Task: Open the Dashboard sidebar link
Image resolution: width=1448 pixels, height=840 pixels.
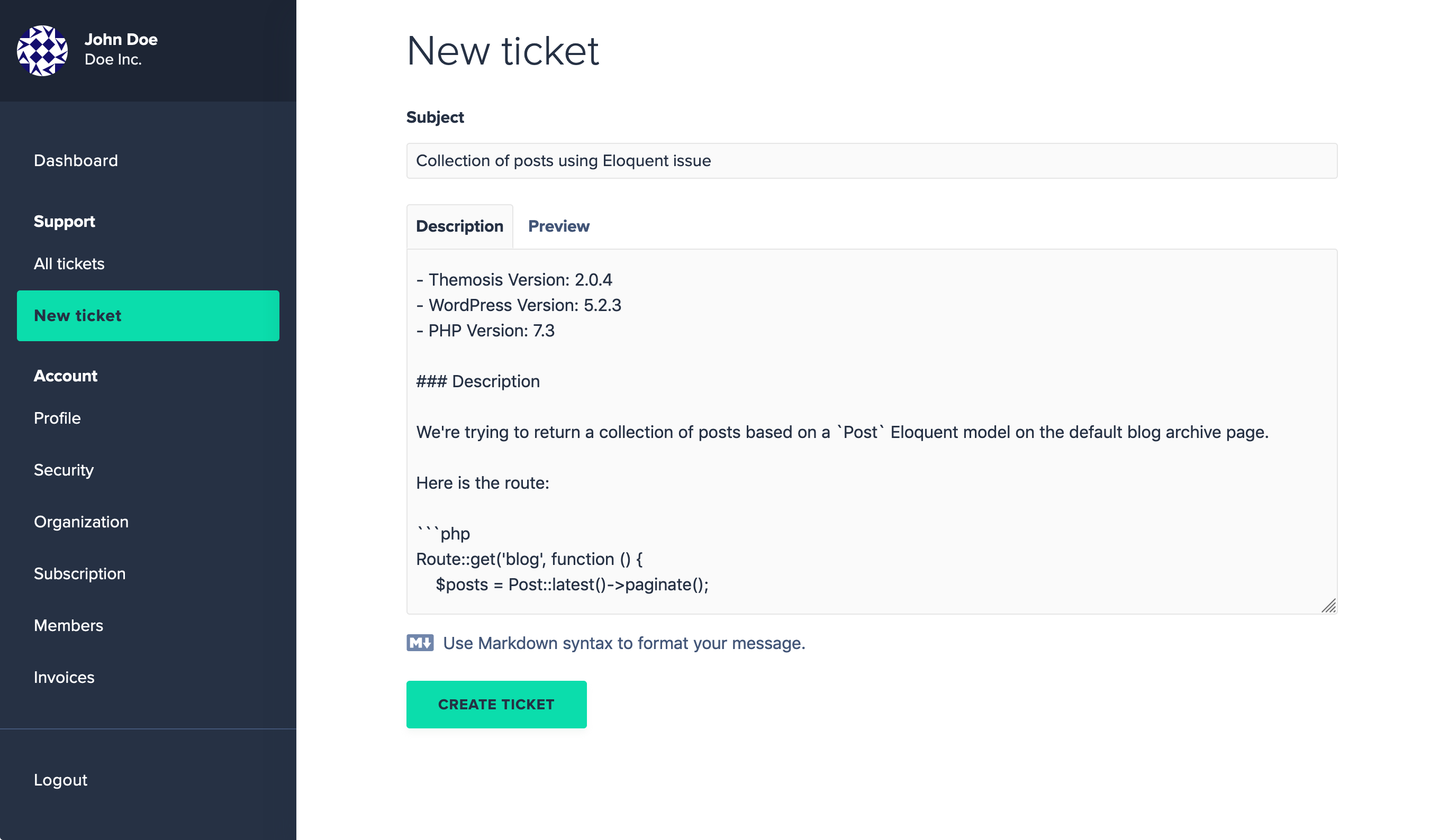Action: click(x=76, y=161)
